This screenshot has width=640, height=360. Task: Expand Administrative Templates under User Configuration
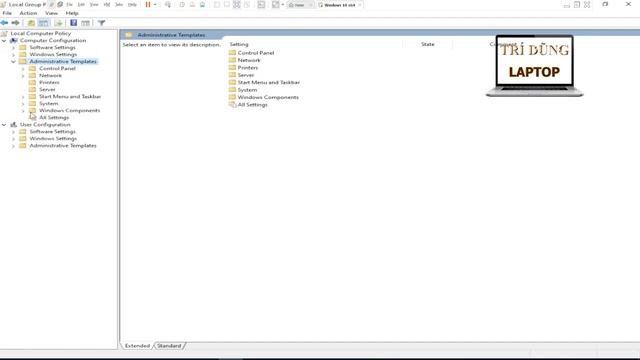click(x=13, y=145)
